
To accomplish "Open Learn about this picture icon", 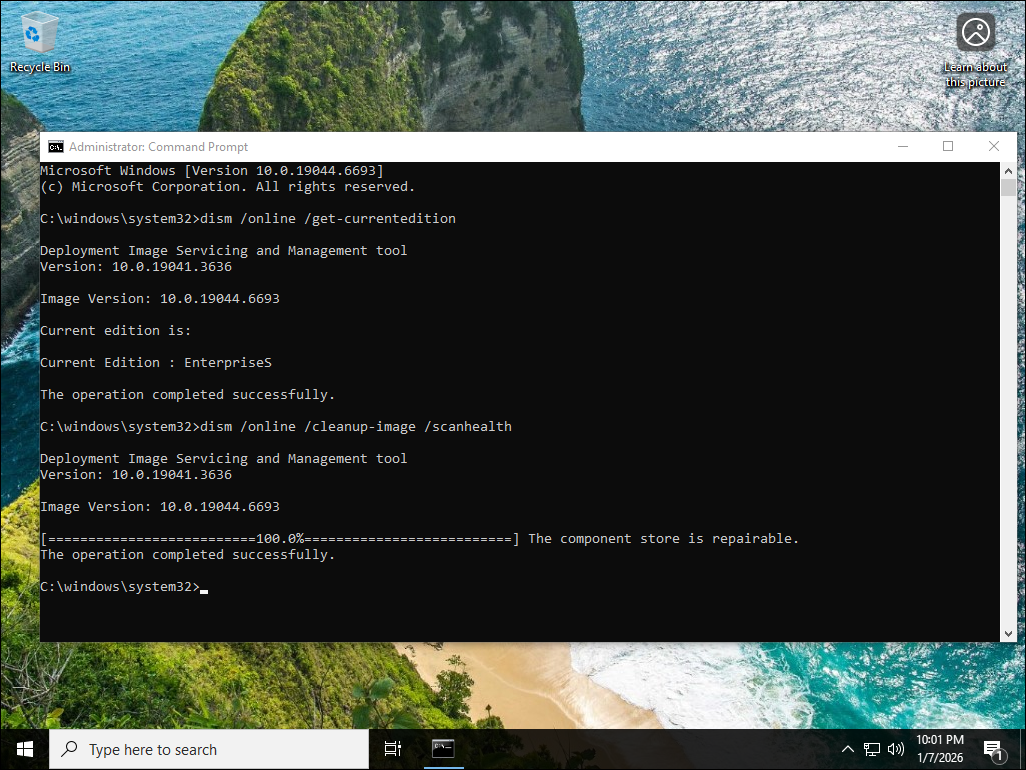I will pyautogui.click(x=975, y=51).
